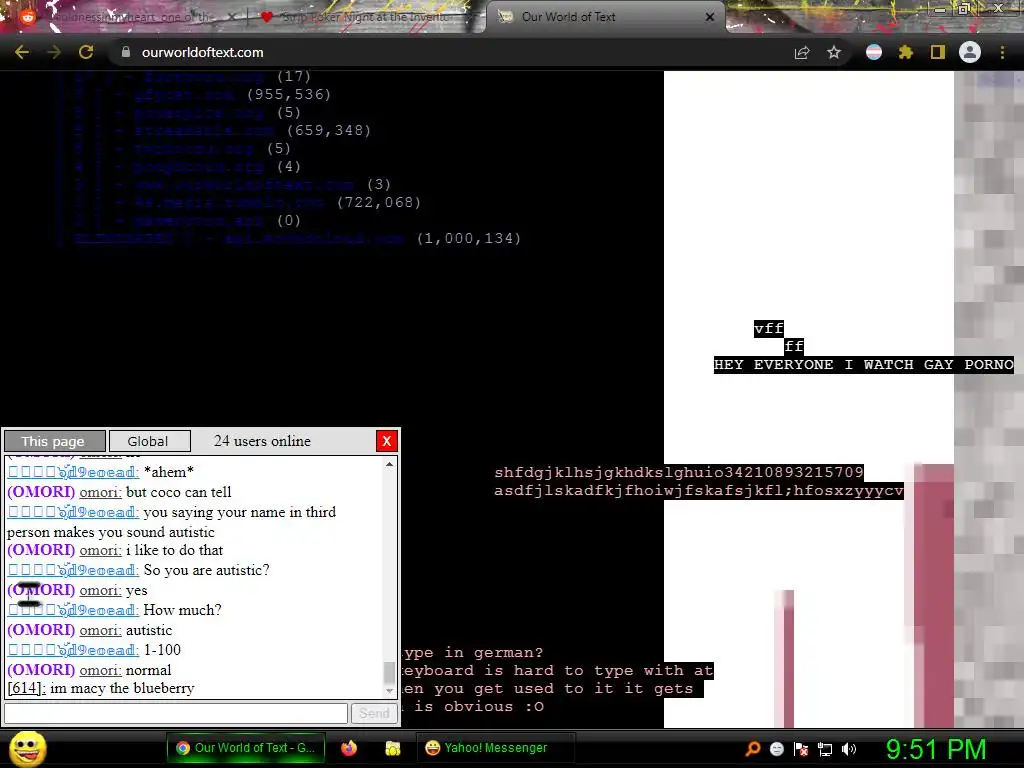Open the network tray icon
This screenshot has width=1024, height=768.
point(825,749)
